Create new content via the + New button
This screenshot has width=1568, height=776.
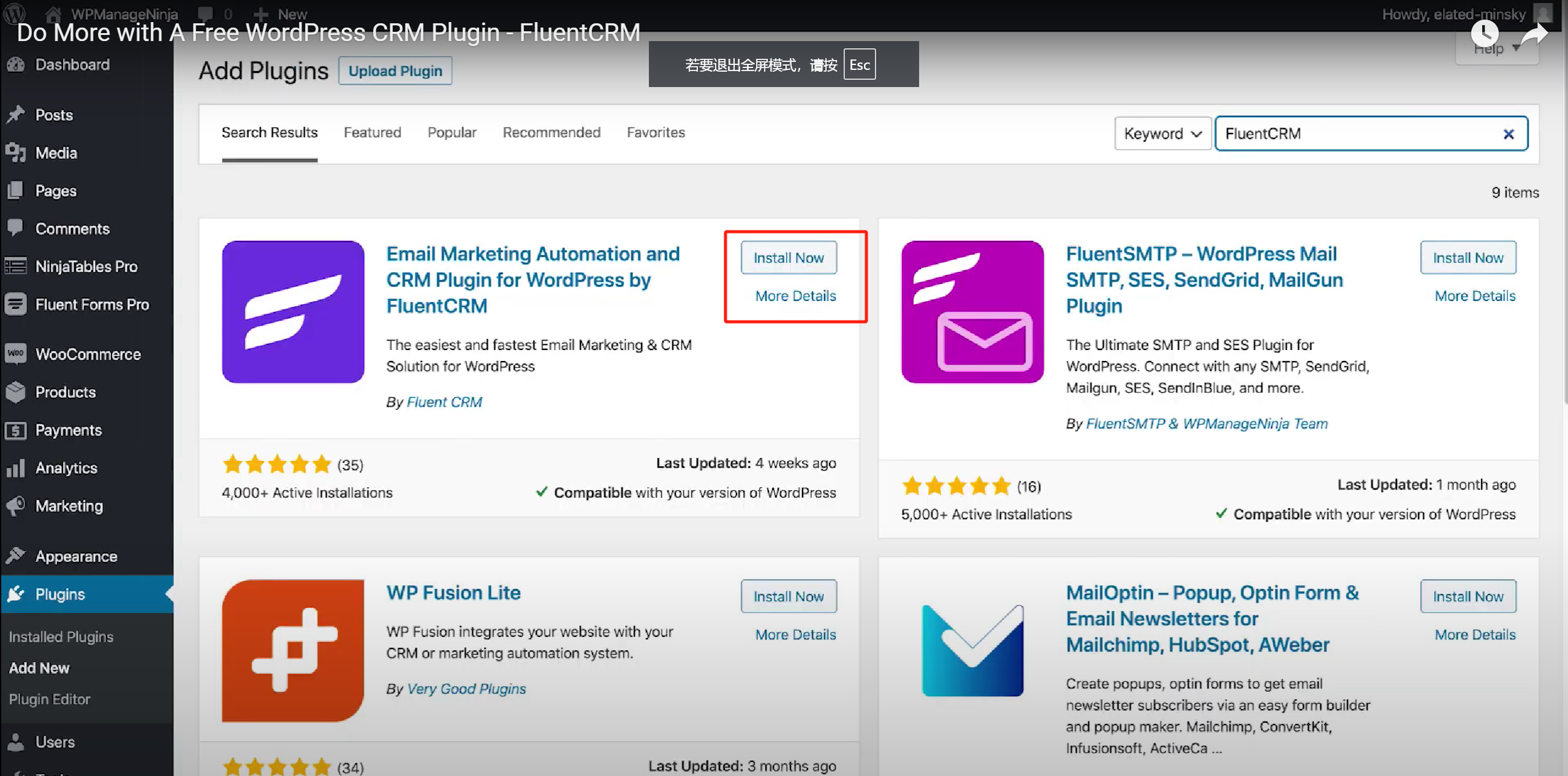click(279, 13)
